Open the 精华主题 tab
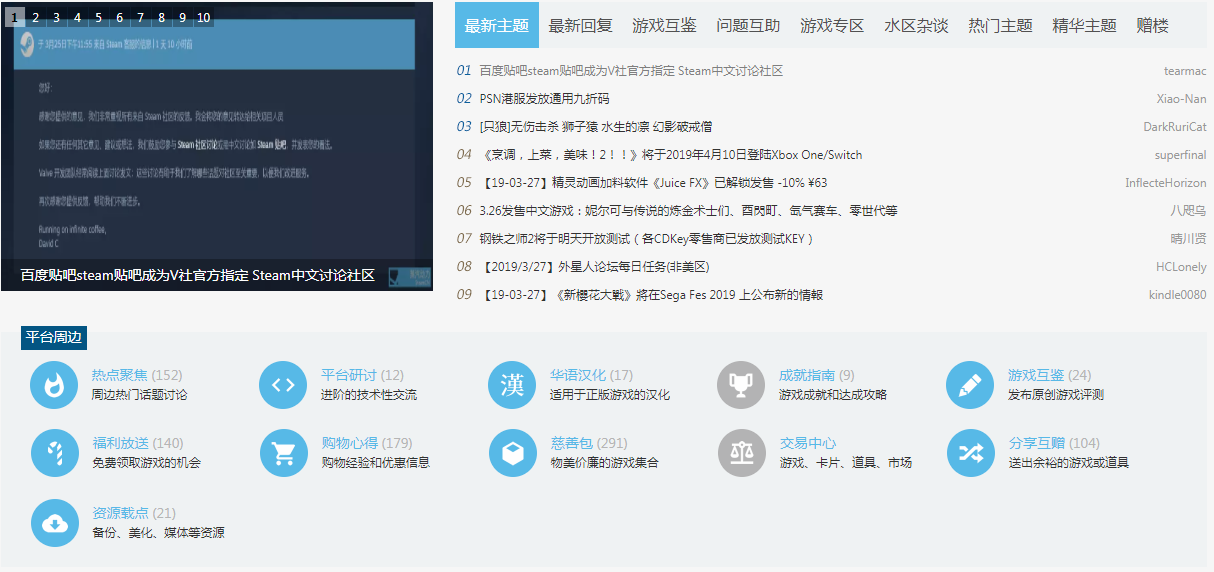 pos(1084,25)
